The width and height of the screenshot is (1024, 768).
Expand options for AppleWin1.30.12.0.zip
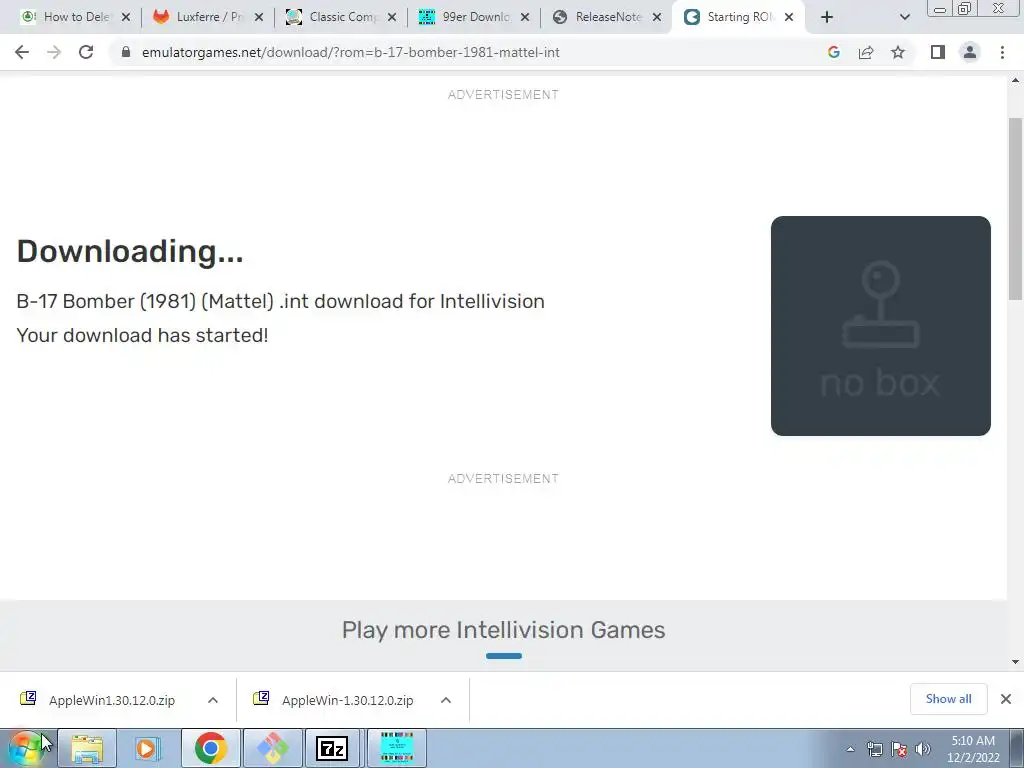[x=213, y=700]
